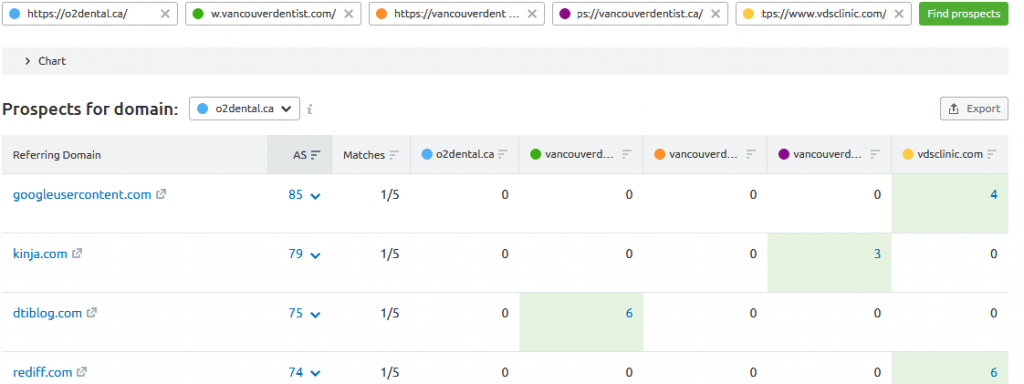Remove the w.vancouverdentist.com URL entry

[349, 14]
